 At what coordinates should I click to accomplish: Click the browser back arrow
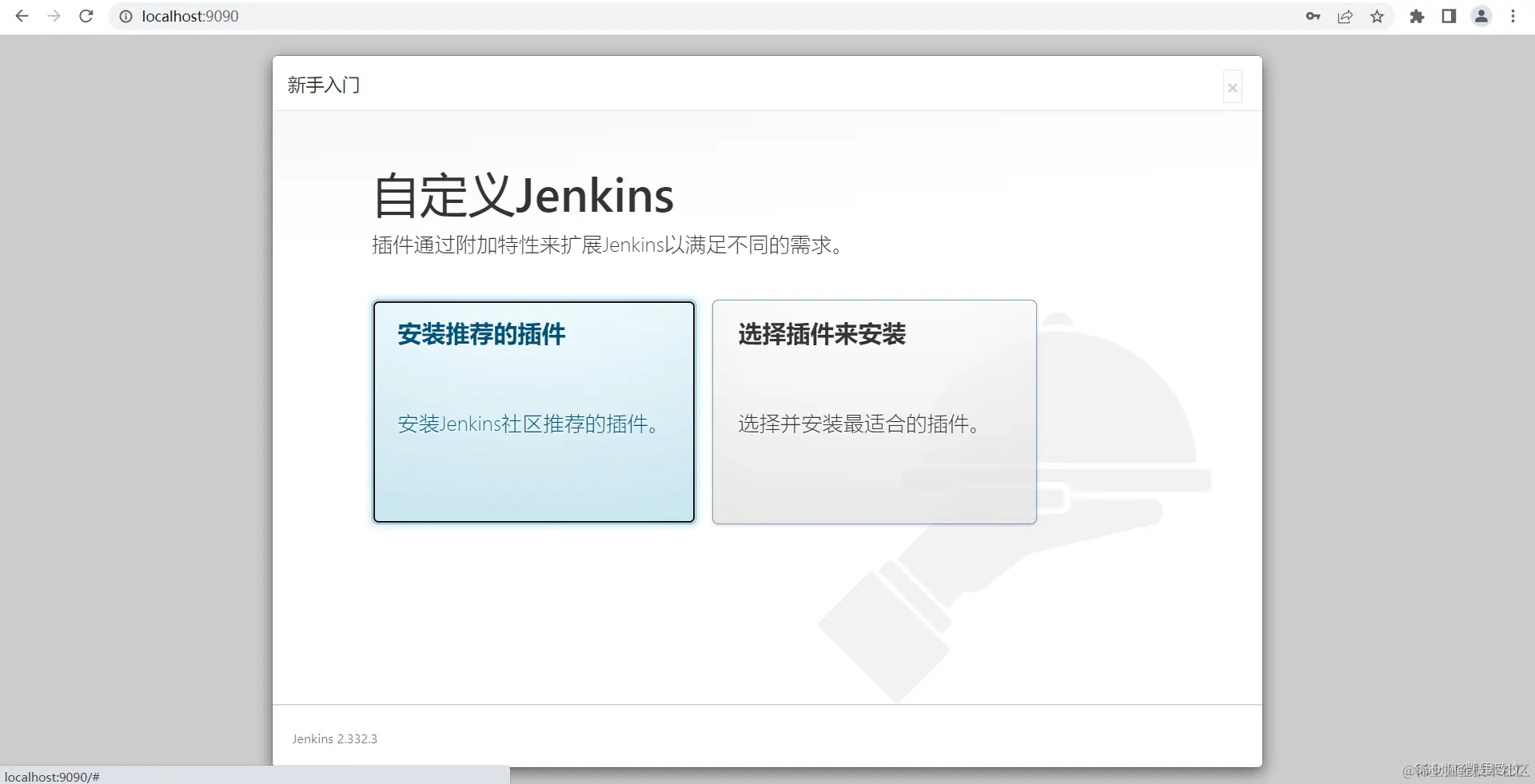click(x=22, y=16)
